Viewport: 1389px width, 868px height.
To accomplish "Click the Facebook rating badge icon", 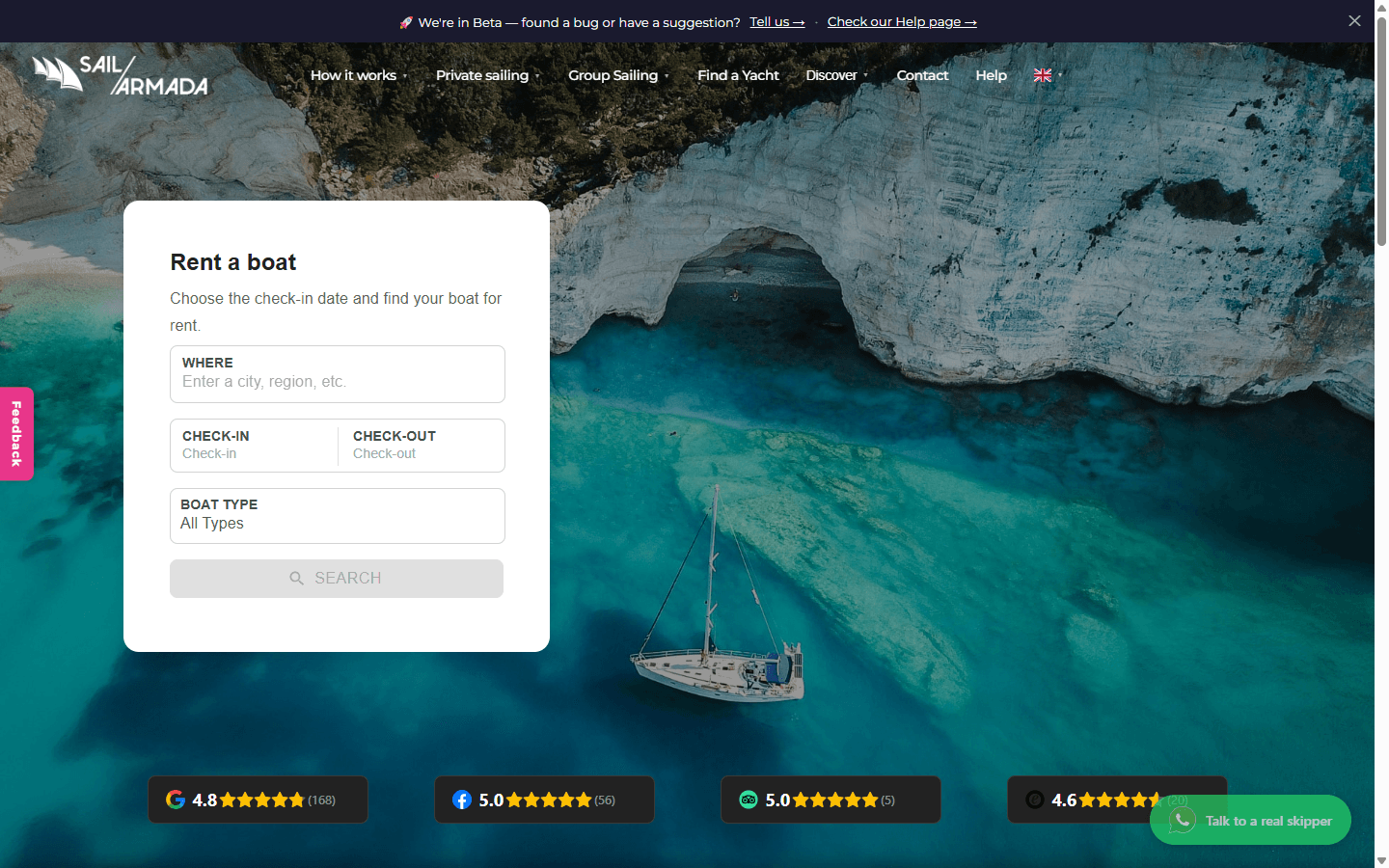I will pos(462,800).
